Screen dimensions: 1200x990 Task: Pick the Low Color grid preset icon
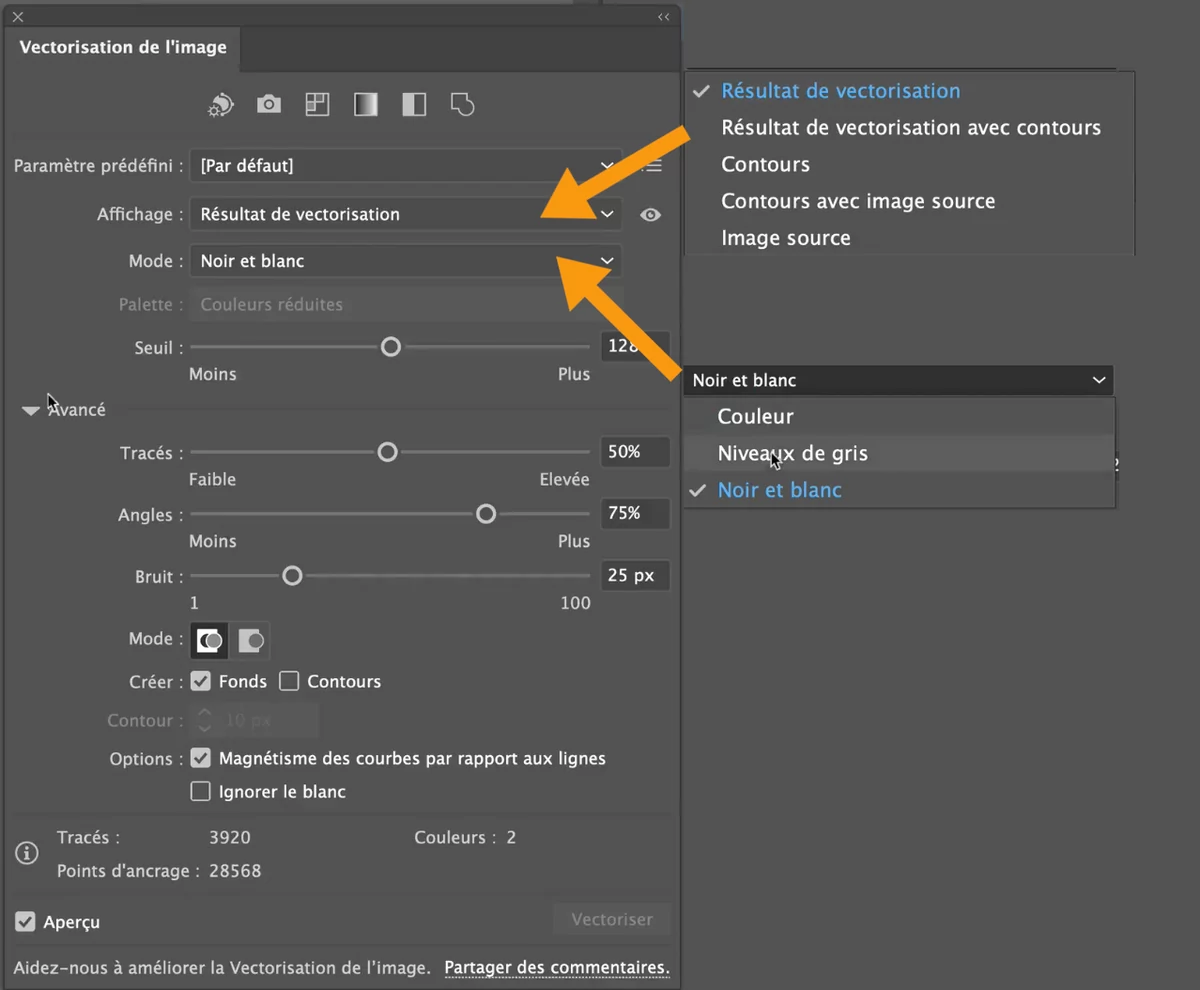click(x=317, y=104)
